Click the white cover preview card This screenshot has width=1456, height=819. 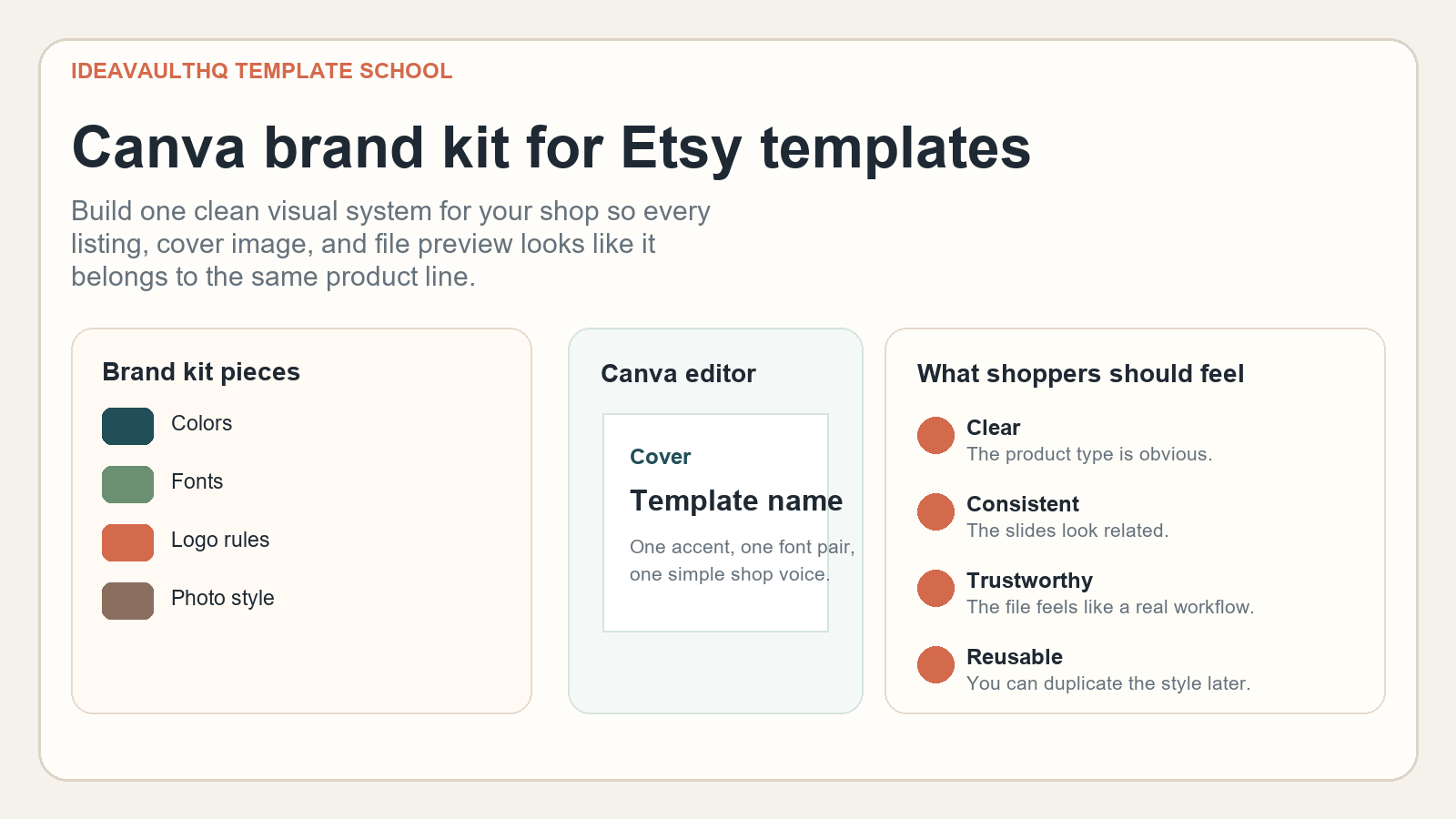click(715, 522)
